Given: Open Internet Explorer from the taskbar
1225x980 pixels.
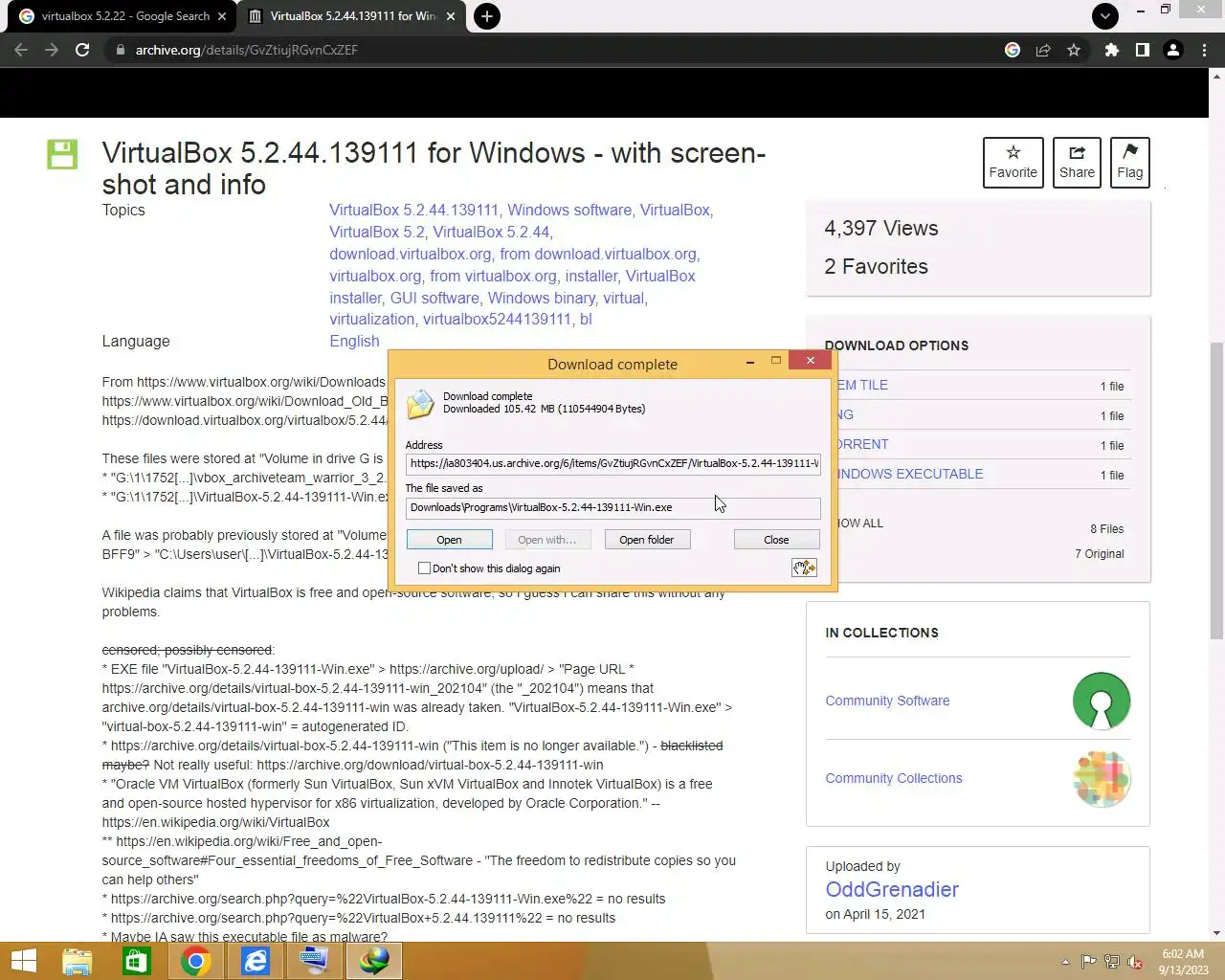Looking at the screenshot, I should (x=256, y=961).
